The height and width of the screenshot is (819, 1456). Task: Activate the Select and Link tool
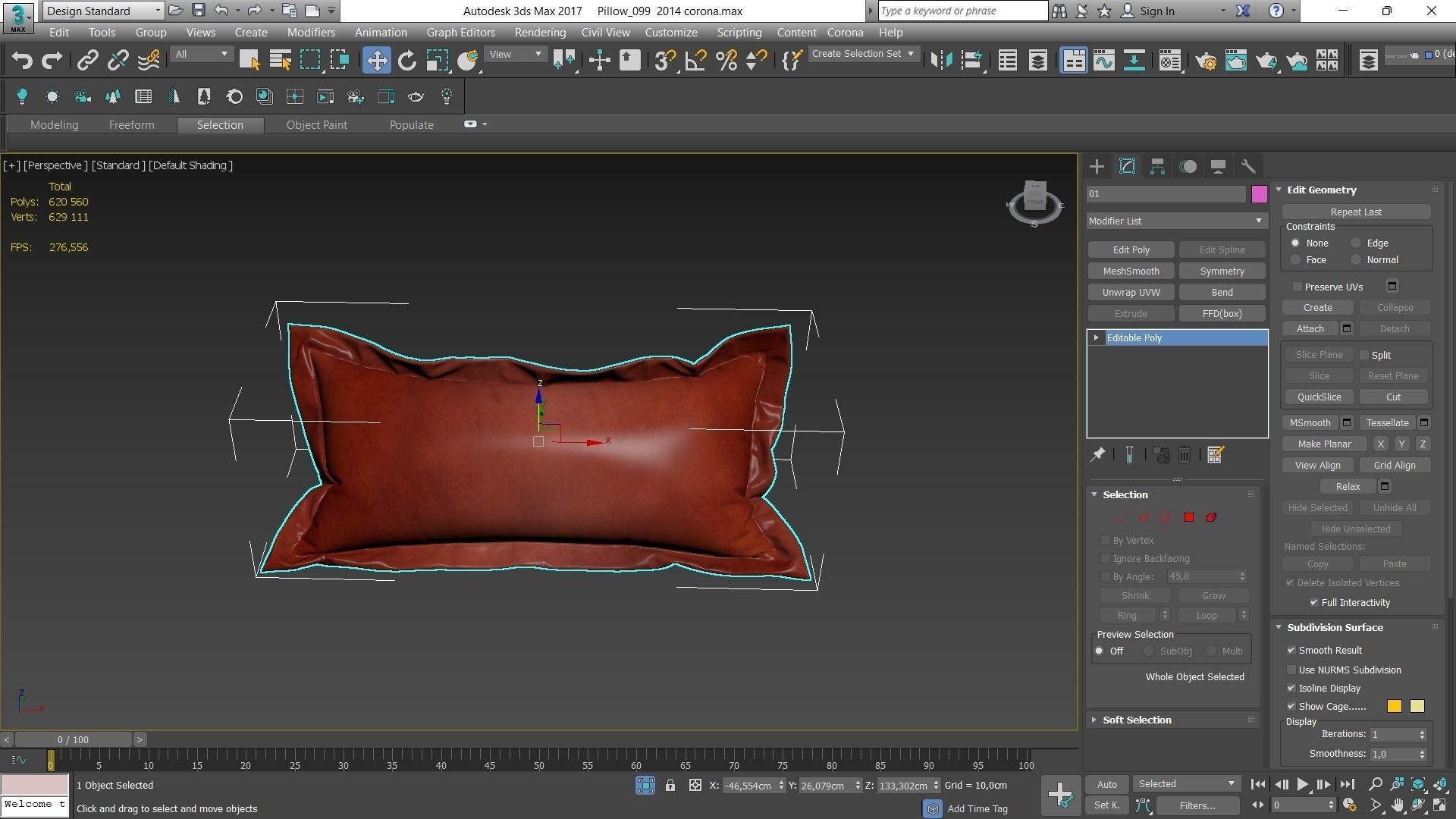click(x=88, y=61)
